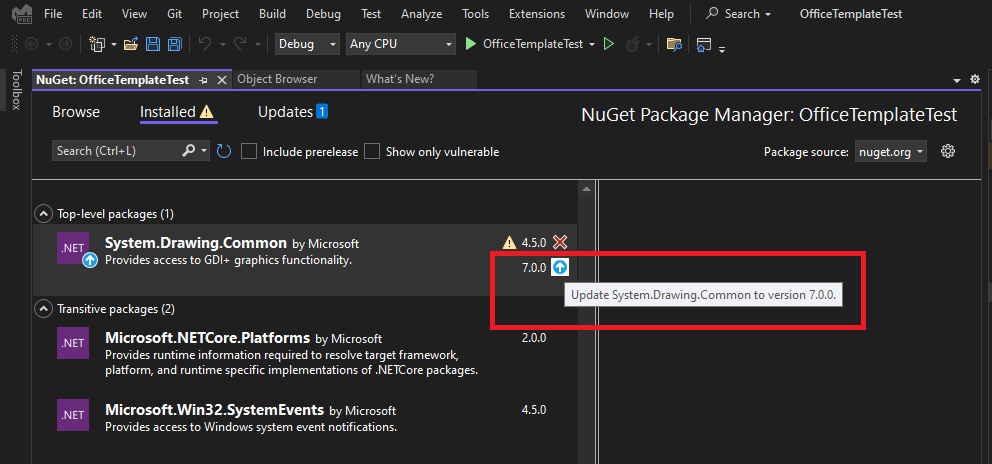Collapse the Transitive packages section
Image resolution: width=992 pixels, height=464 pixels.
pos(43,309)
